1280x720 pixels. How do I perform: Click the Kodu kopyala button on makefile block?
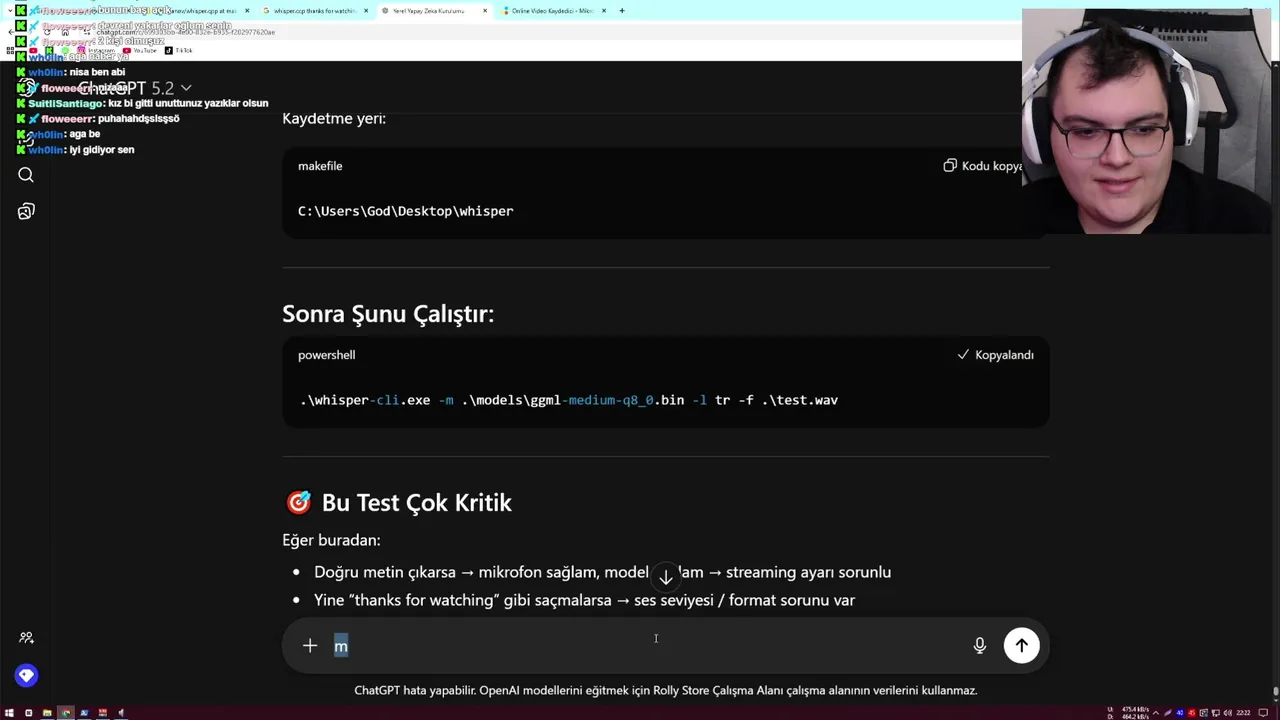tap(982, 166)
